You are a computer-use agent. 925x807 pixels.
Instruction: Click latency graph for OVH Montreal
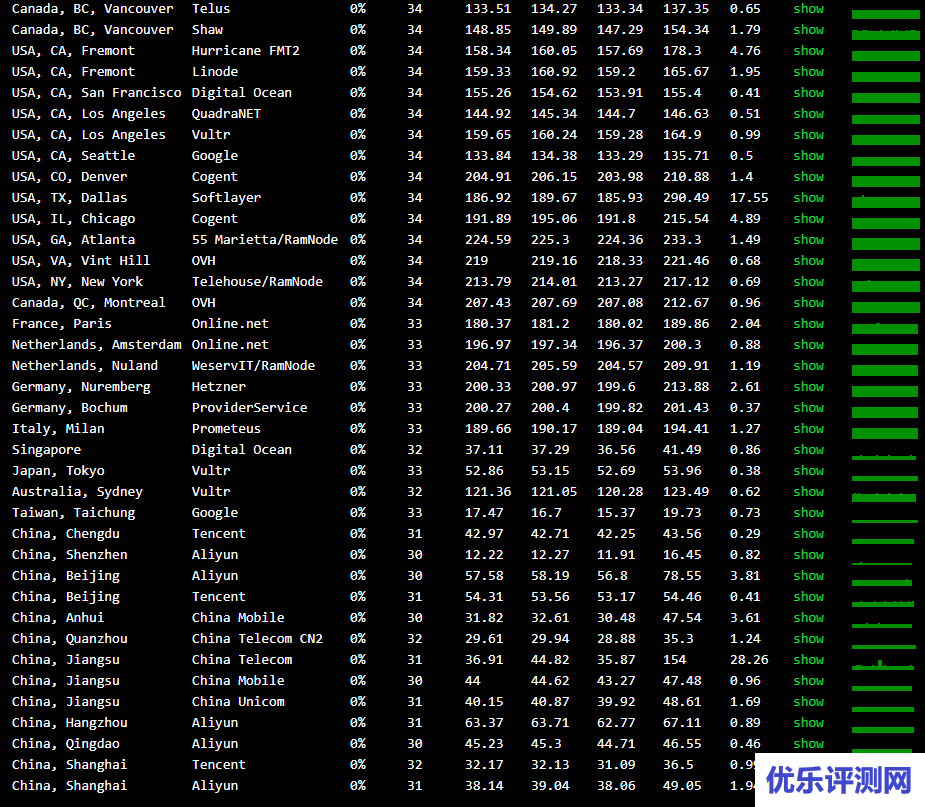[x=884, y=305]
